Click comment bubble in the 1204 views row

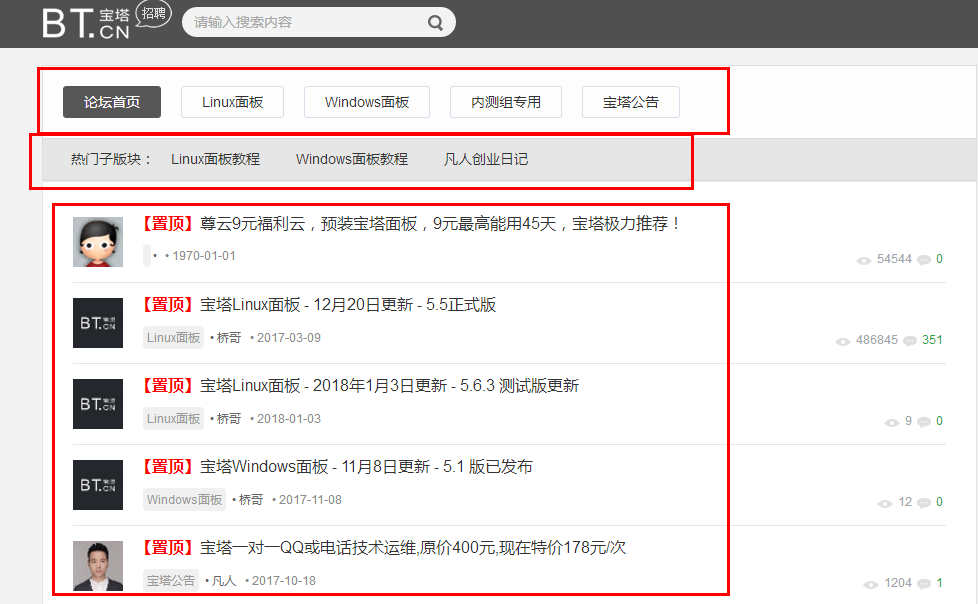(924, 584)
